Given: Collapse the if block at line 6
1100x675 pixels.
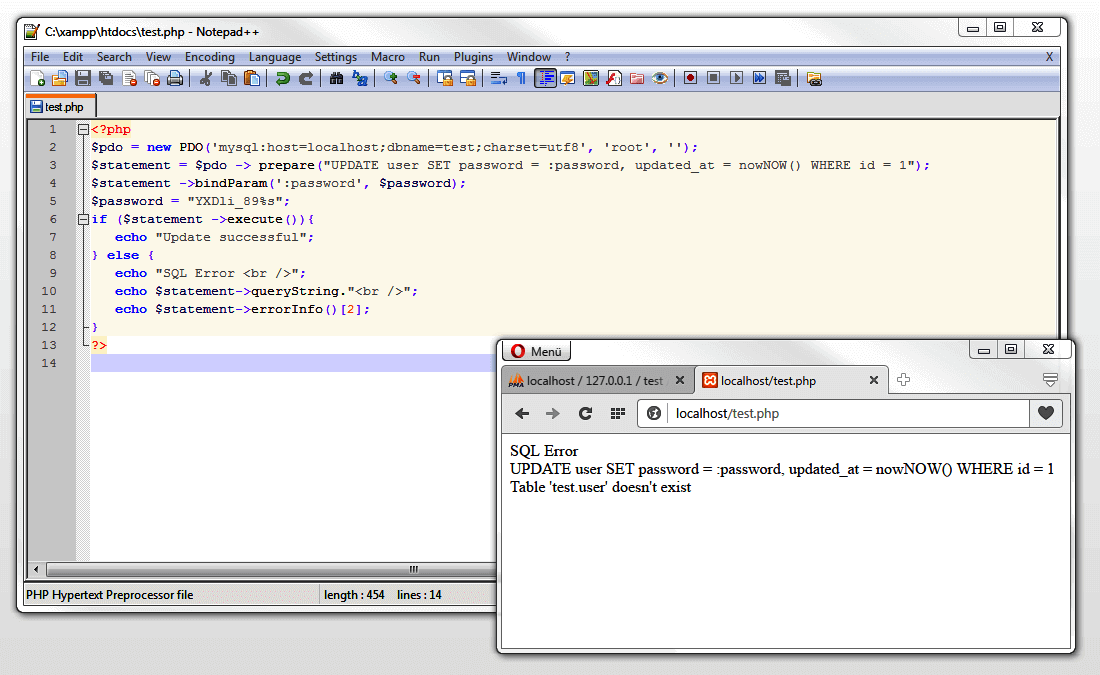Looking at the screenshot, I should (83, 218).
